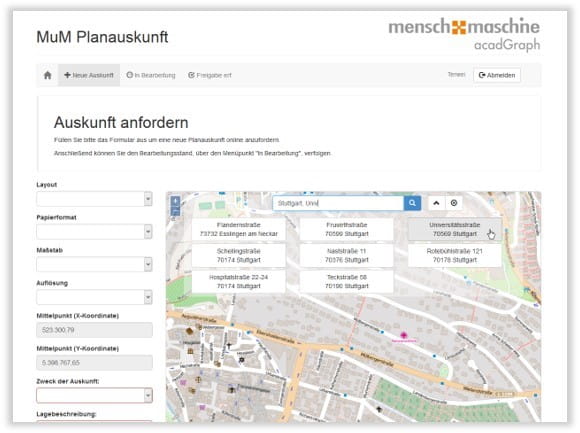This screenshot has width=580, height=433.
Task: Switch to the In Bearbeitung tab
Action: point(151,75)
